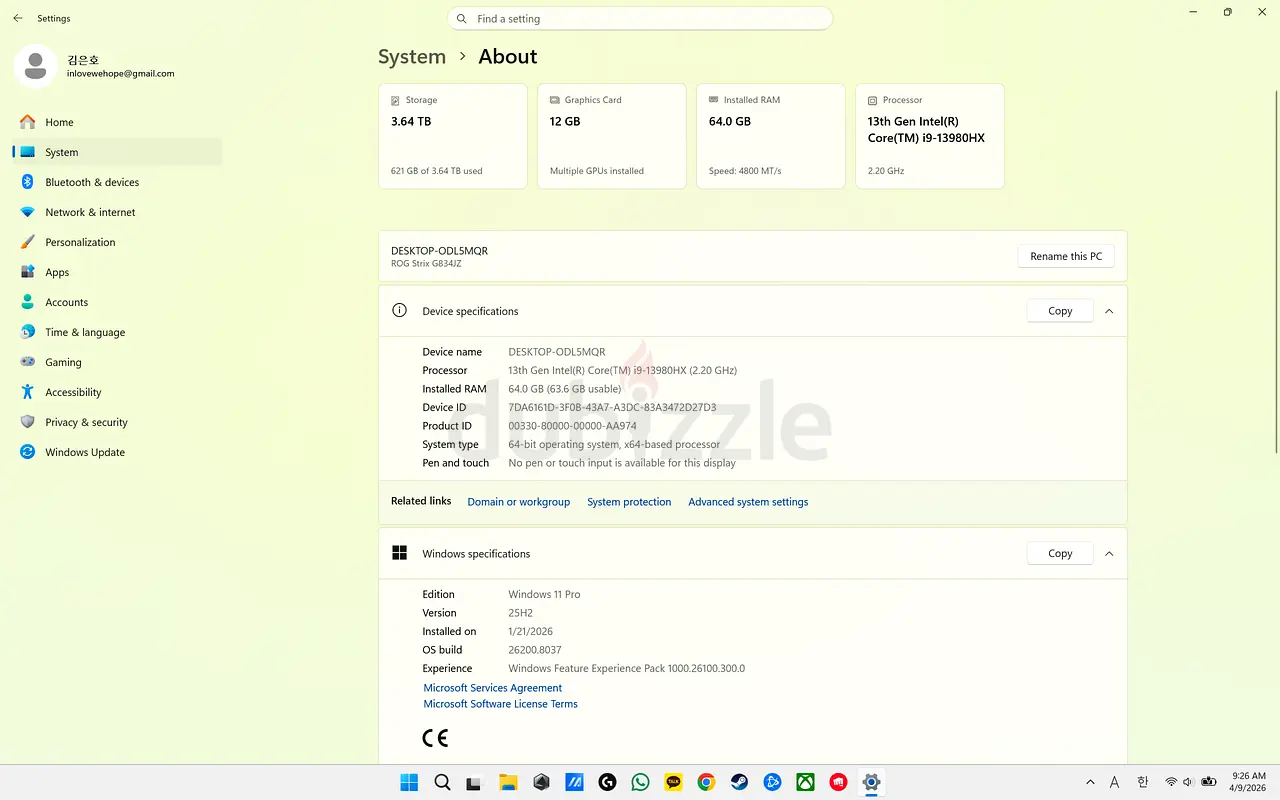The image size is (1280, 800).
Task: Go to Network & internet section
Action: (x=89, y=212)
